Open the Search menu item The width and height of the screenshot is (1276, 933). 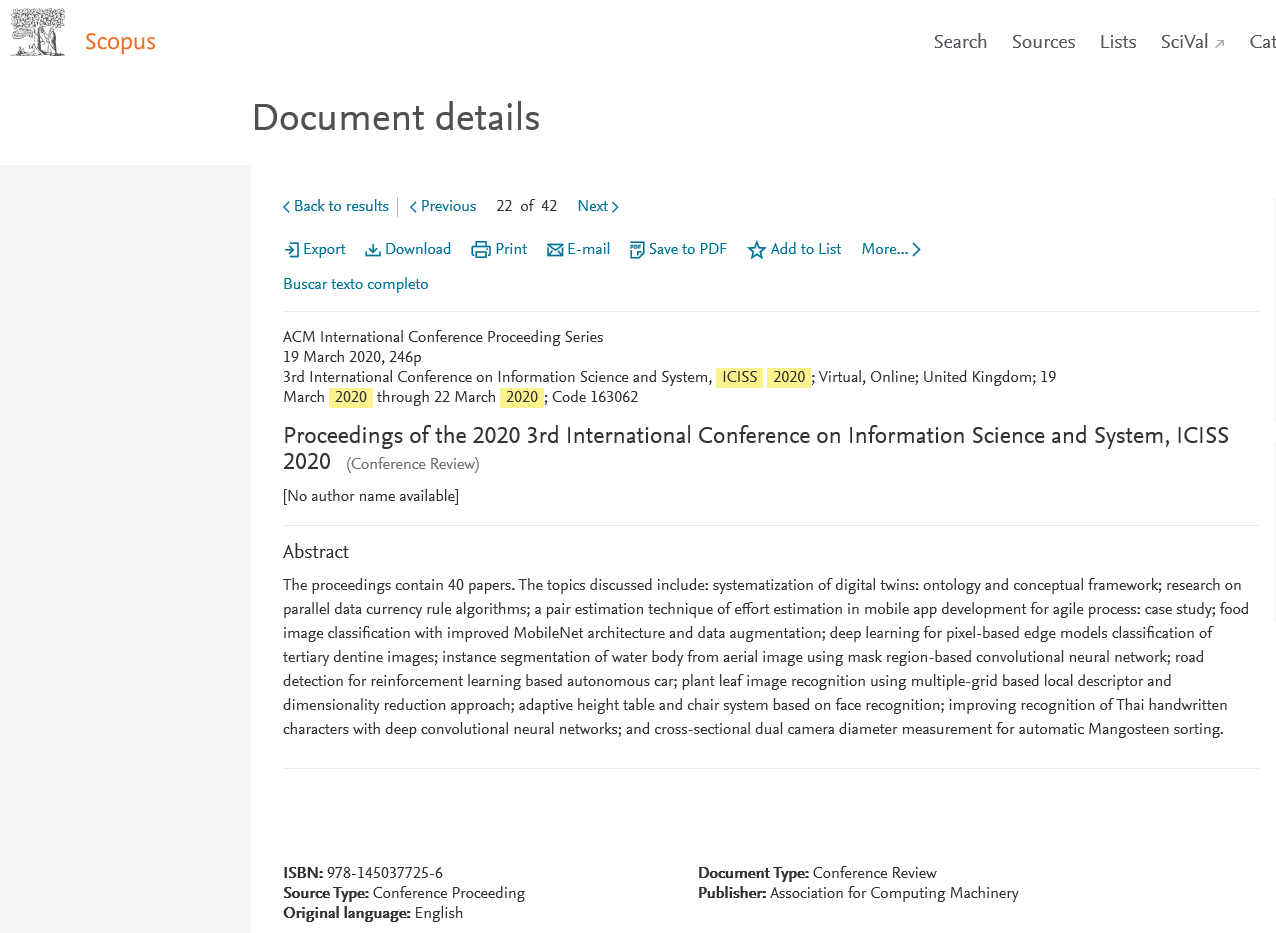coord(960,42)
